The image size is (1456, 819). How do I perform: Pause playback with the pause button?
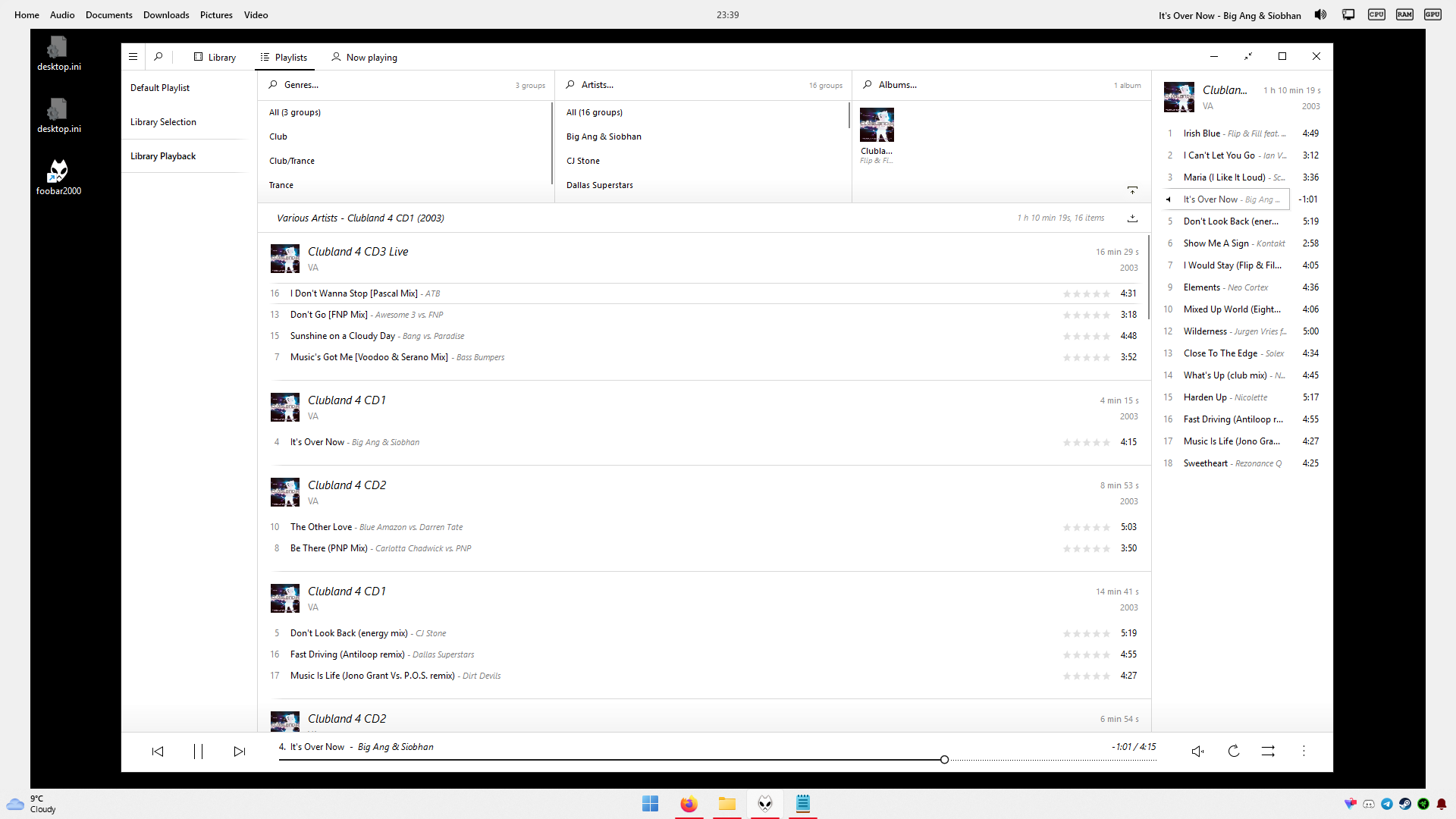(198, 752)
